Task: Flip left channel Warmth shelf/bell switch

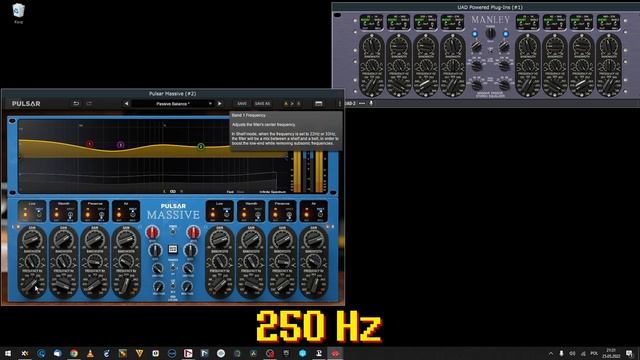Action: [70, 215]
